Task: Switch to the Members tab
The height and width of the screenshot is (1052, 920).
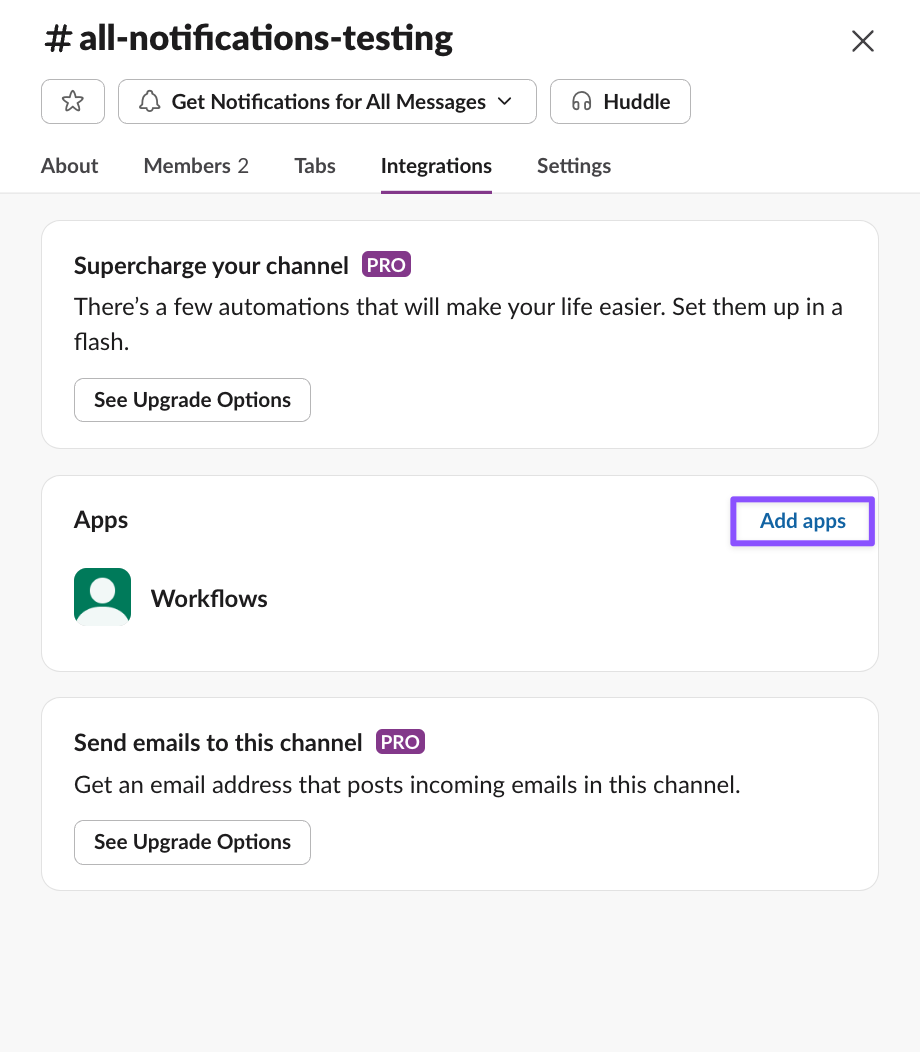Action: pyautogui.click(x=196, y=166)
